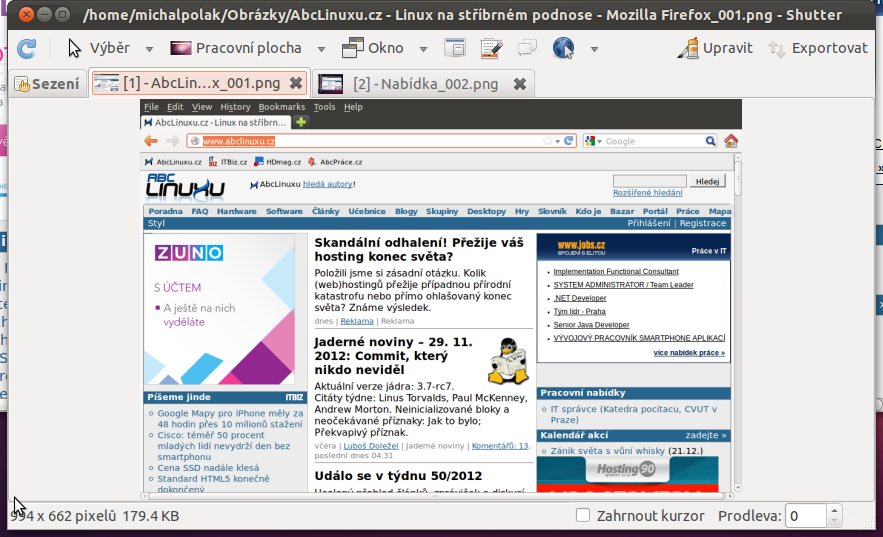Decrease the Prodleva delay with down arrow
This screenshot has width=883, height=537.
[834, 521]
